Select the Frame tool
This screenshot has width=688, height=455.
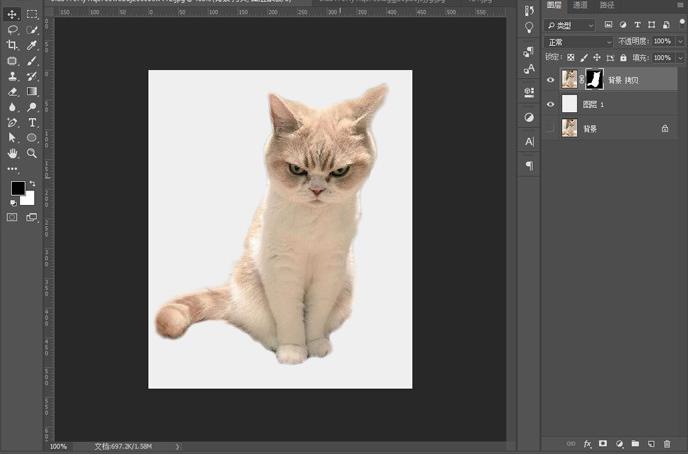click(x=12, y=61)
